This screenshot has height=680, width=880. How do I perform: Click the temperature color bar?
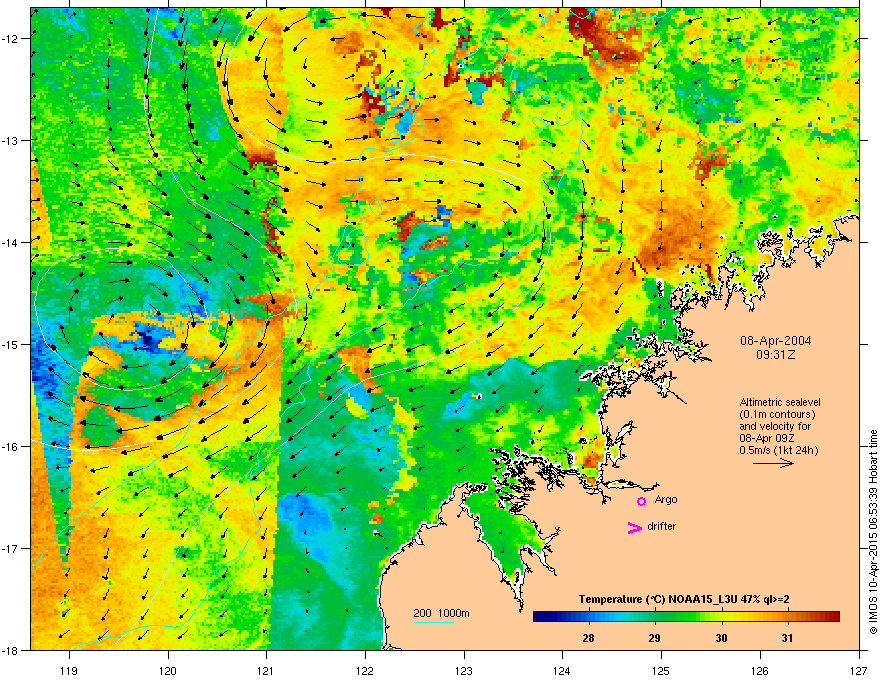[686, 617]
